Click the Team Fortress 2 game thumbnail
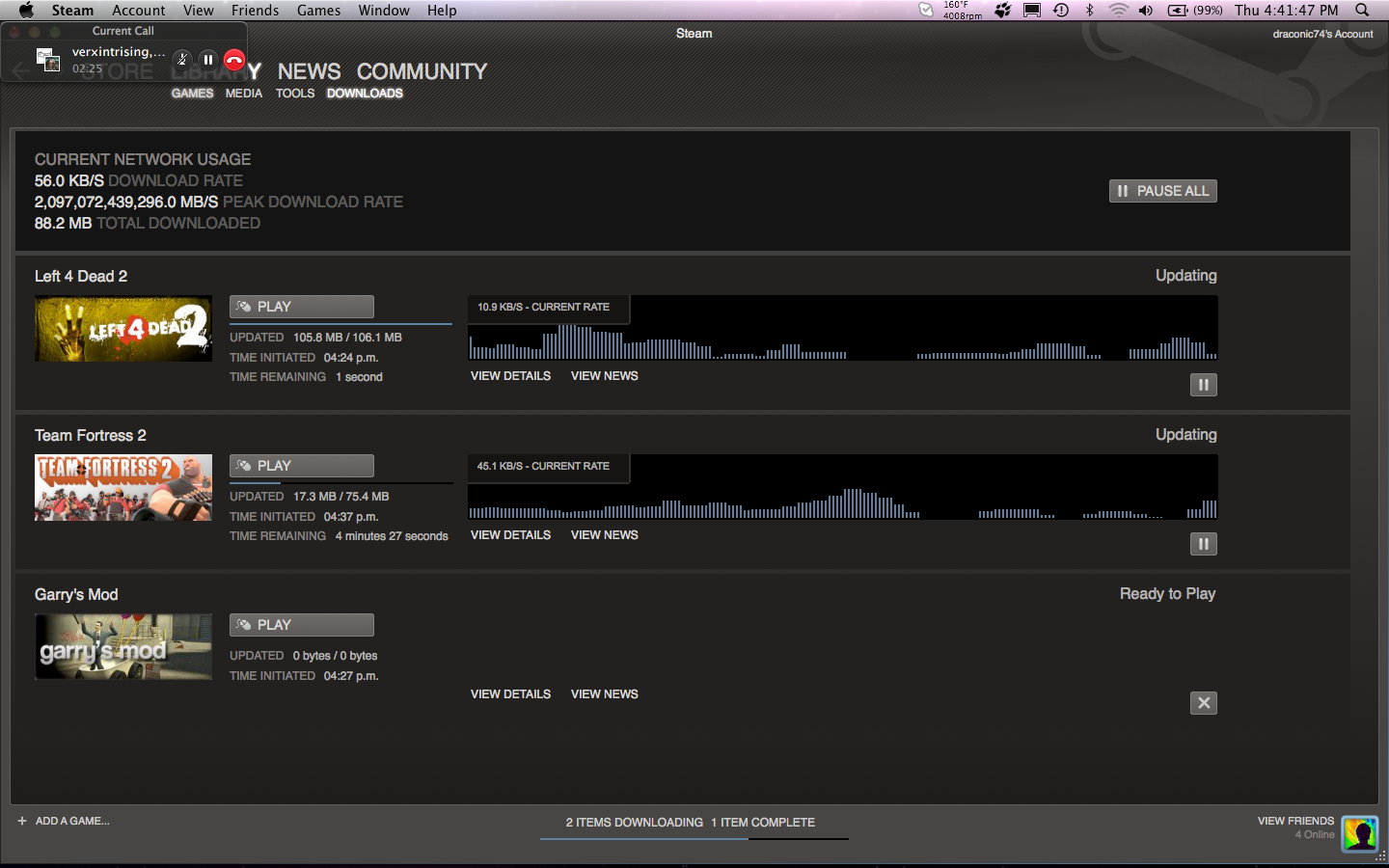 [123, 488]
